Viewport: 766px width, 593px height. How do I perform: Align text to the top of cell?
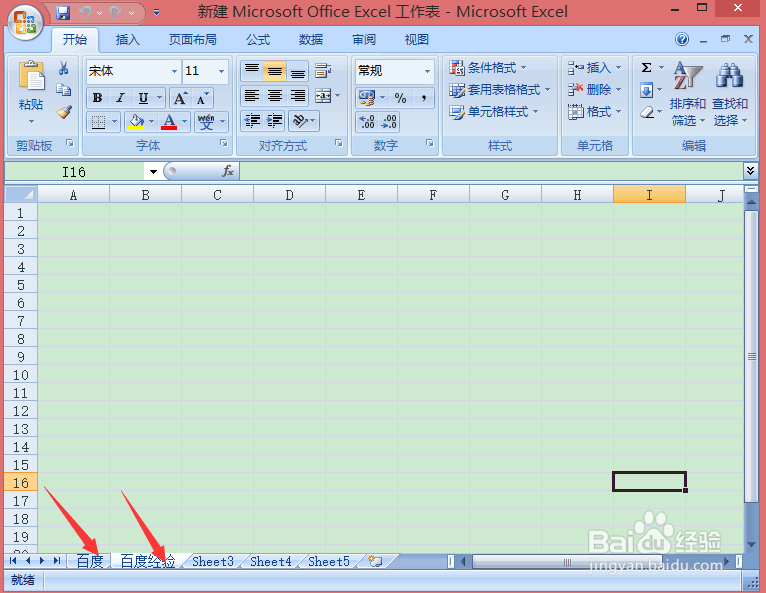tap(252, 71)
